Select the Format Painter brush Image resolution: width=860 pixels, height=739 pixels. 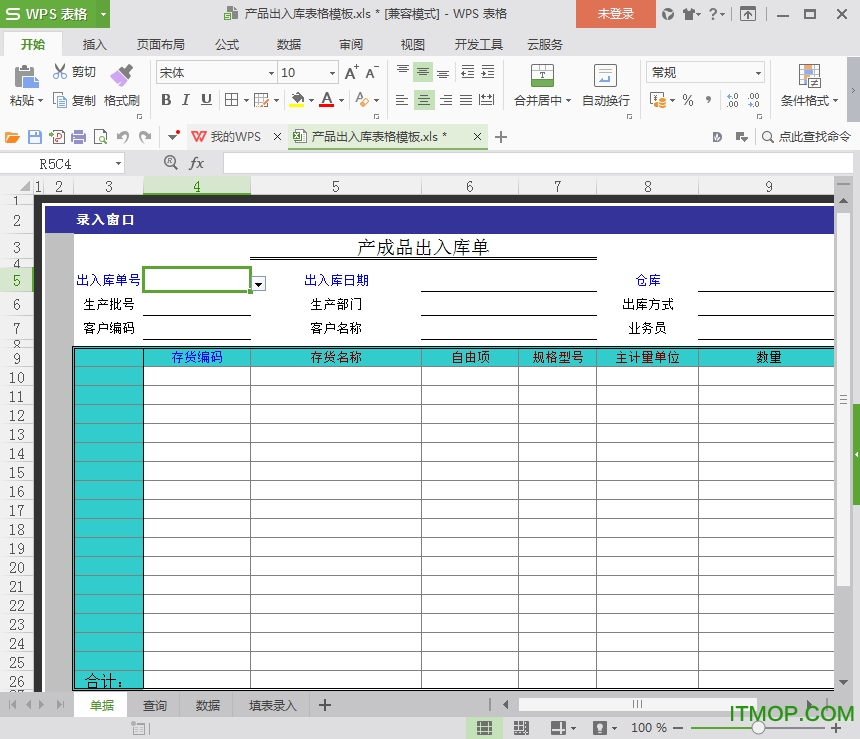tap(122, 75)
